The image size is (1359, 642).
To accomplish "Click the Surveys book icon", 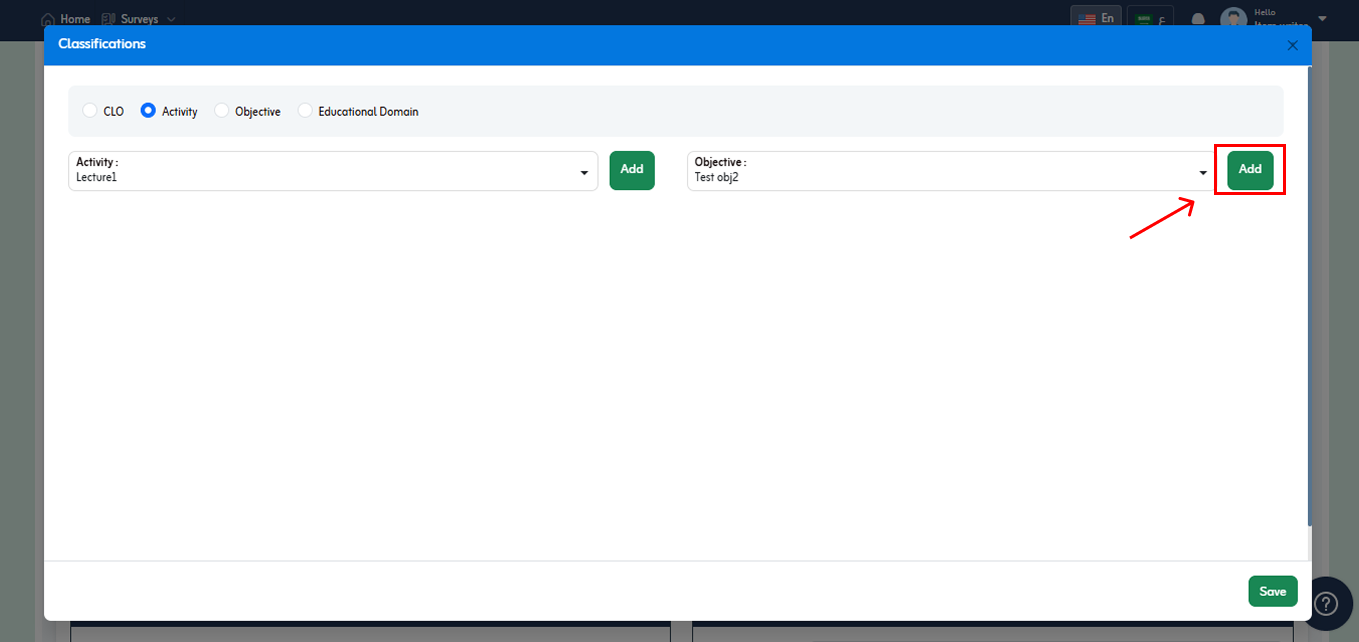I will pos(109,19).
